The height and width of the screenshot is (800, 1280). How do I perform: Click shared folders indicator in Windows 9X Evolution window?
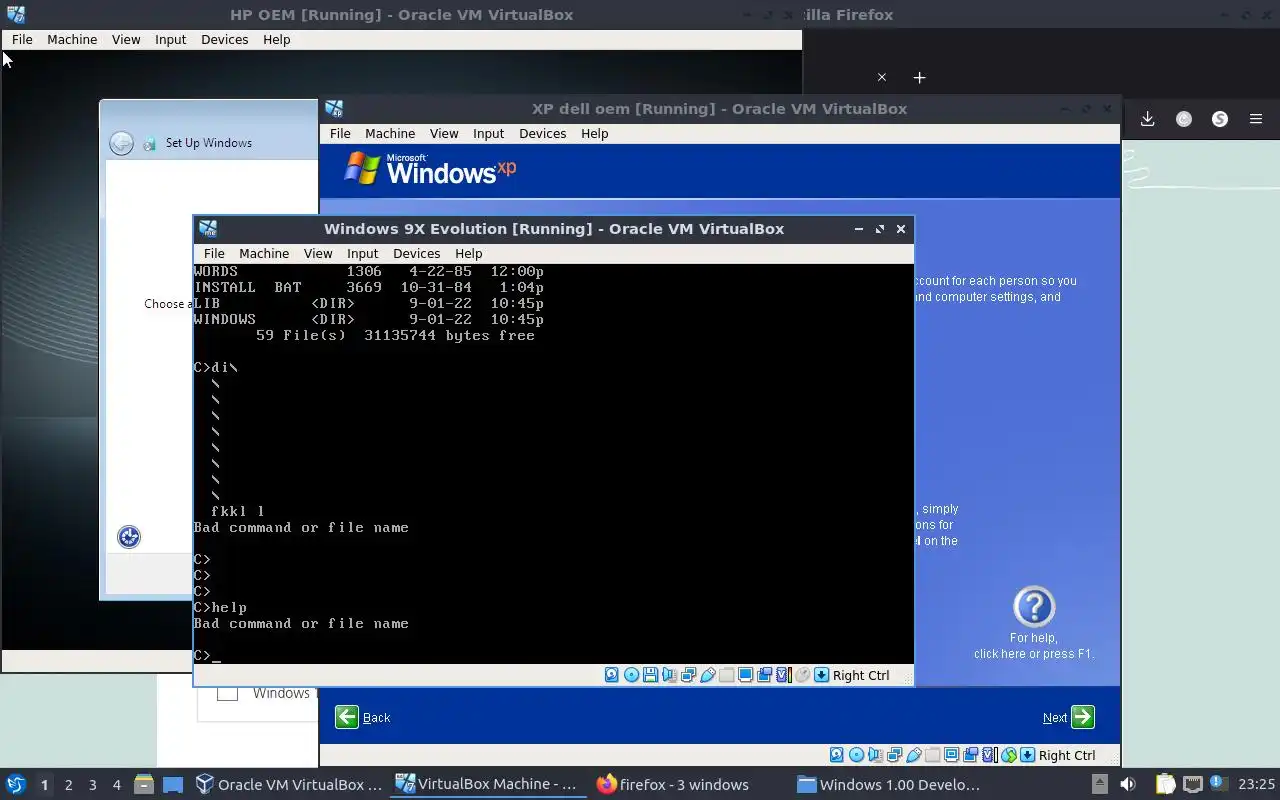[x=727, y=675]
